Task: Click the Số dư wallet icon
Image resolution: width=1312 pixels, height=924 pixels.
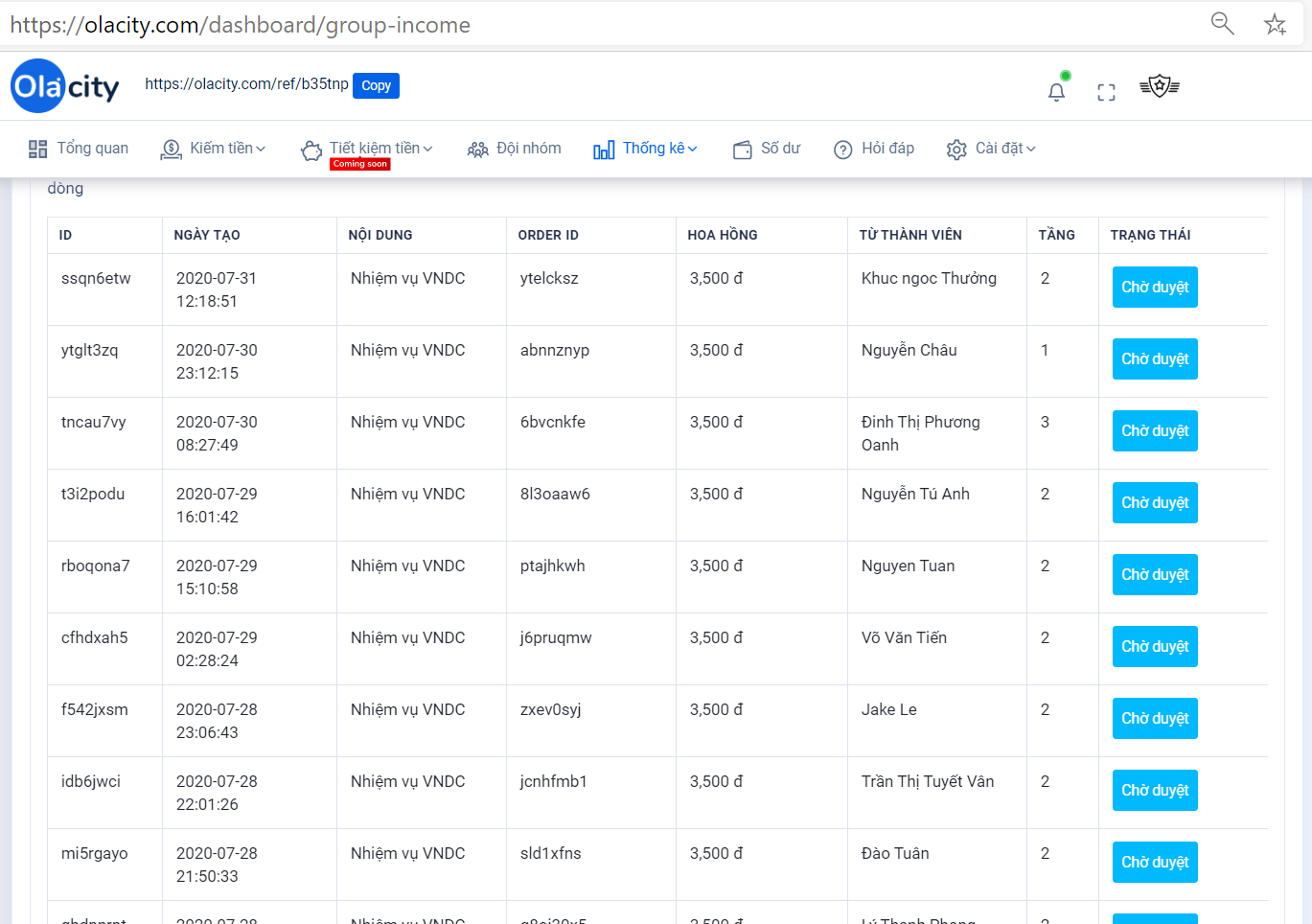Action: (x=743, y=150)
